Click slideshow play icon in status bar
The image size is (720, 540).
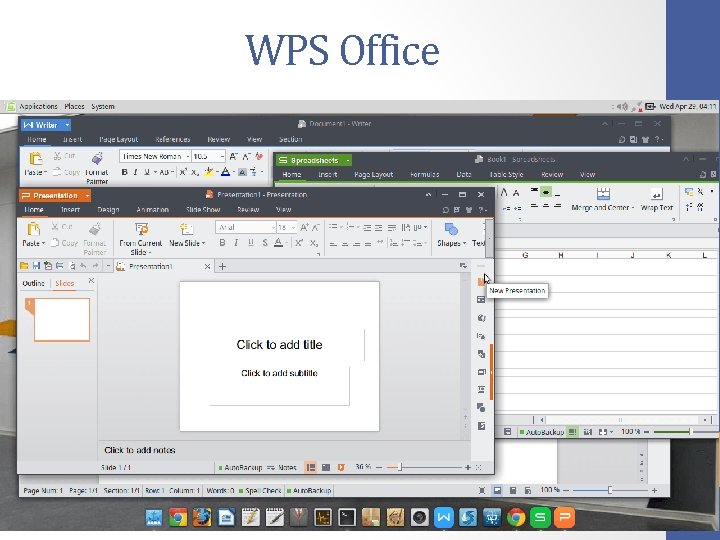(x=341, y=467)
